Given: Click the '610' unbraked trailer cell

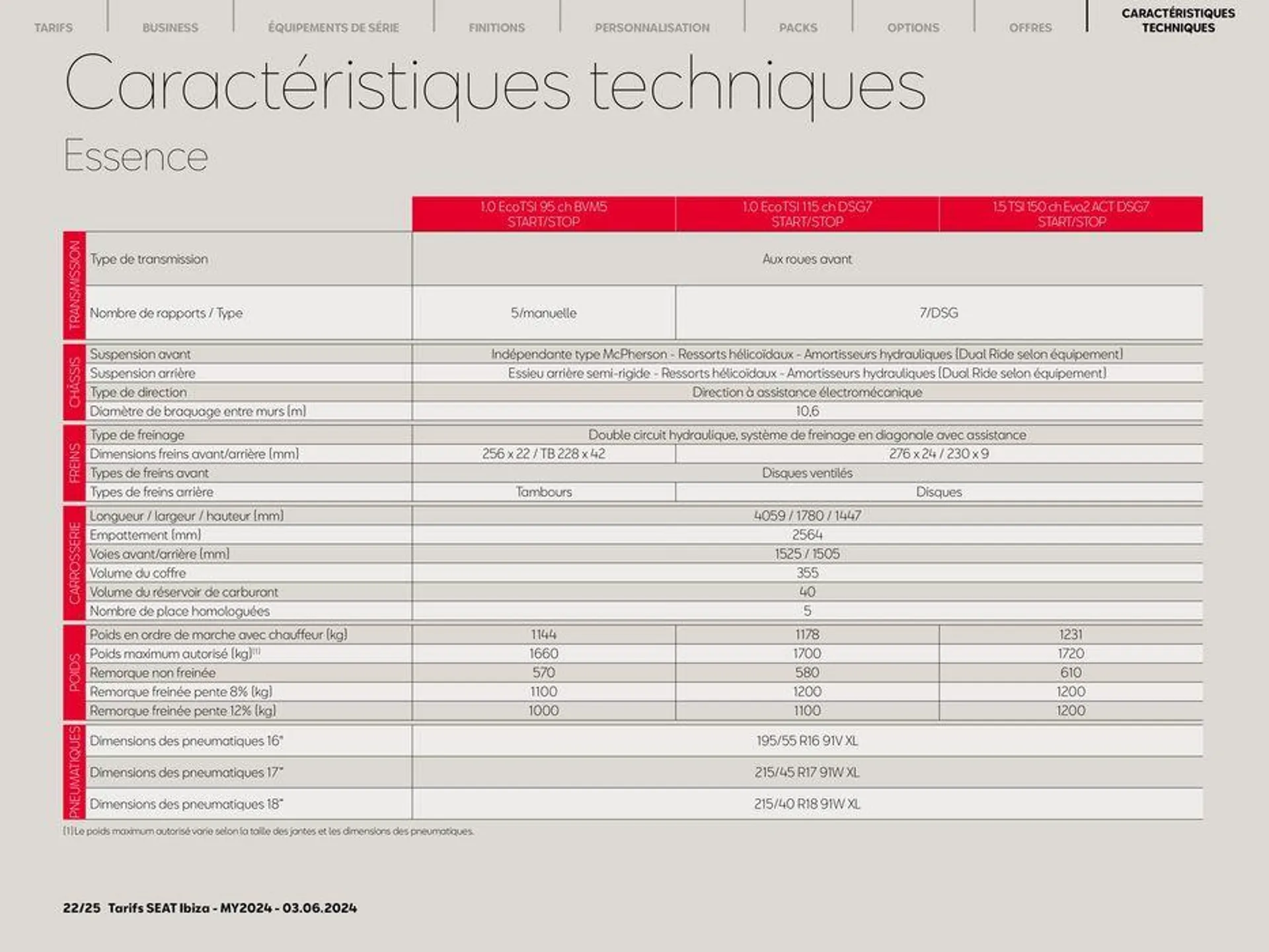Looking at the screenshot, I should pyautogui.click(x=1071, y=673).
